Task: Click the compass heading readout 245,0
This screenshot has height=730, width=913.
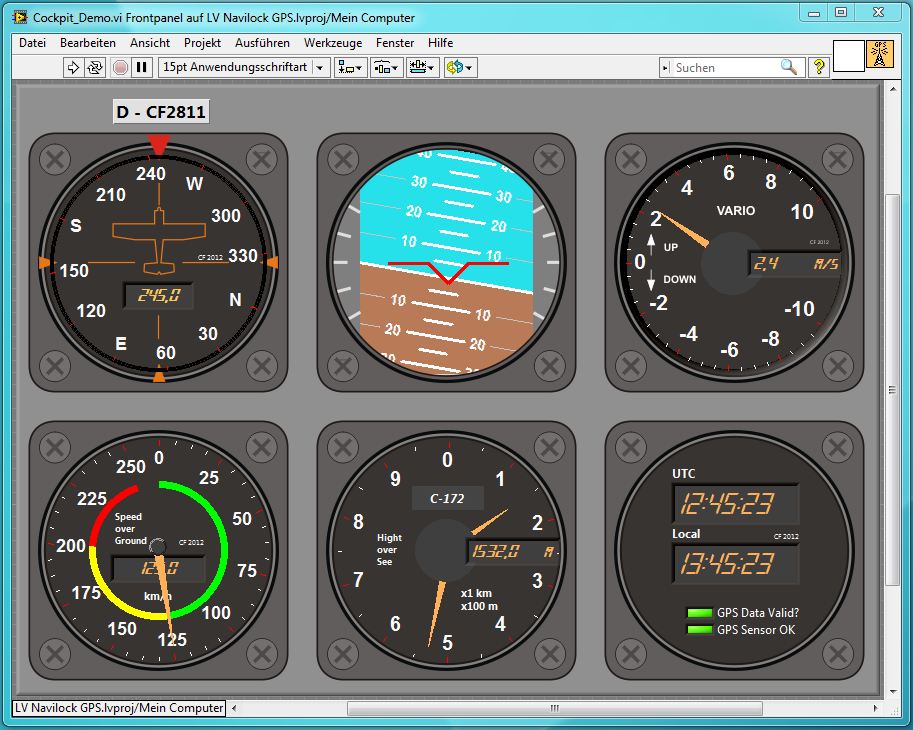Action: (x=158, y=295)
